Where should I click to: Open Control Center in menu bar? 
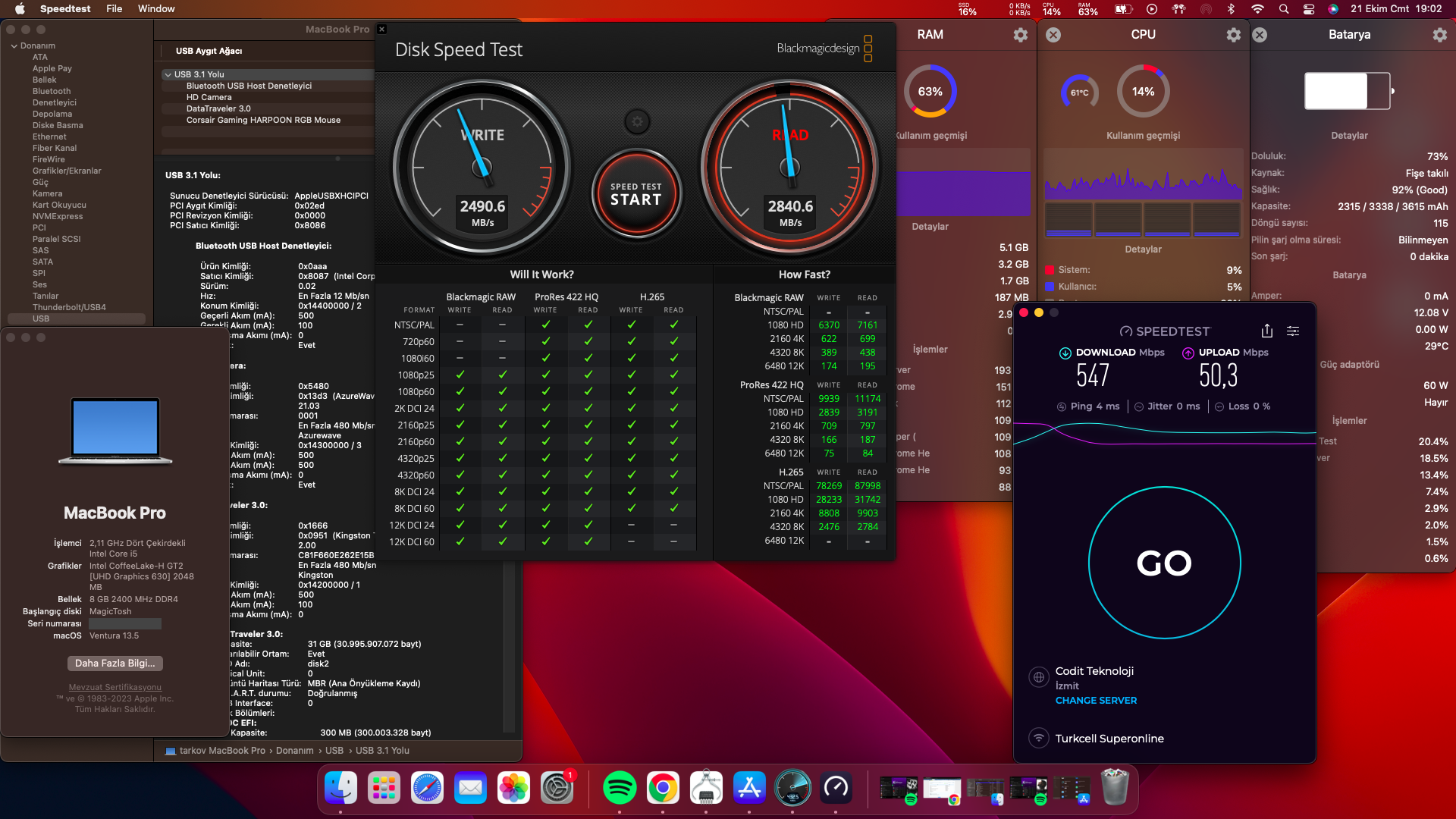(x=1309, y=9)
